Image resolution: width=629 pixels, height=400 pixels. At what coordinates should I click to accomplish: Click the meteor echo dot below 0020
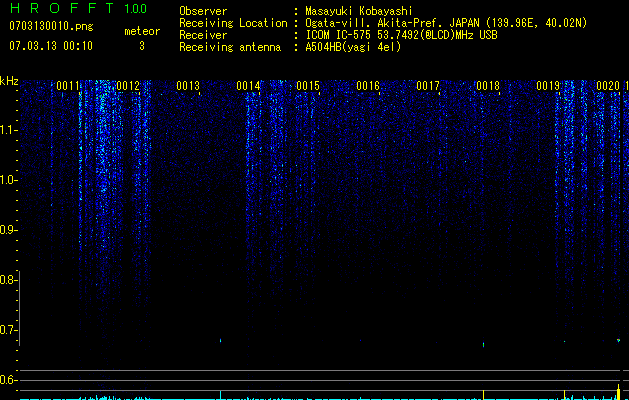tap(618, 340)
